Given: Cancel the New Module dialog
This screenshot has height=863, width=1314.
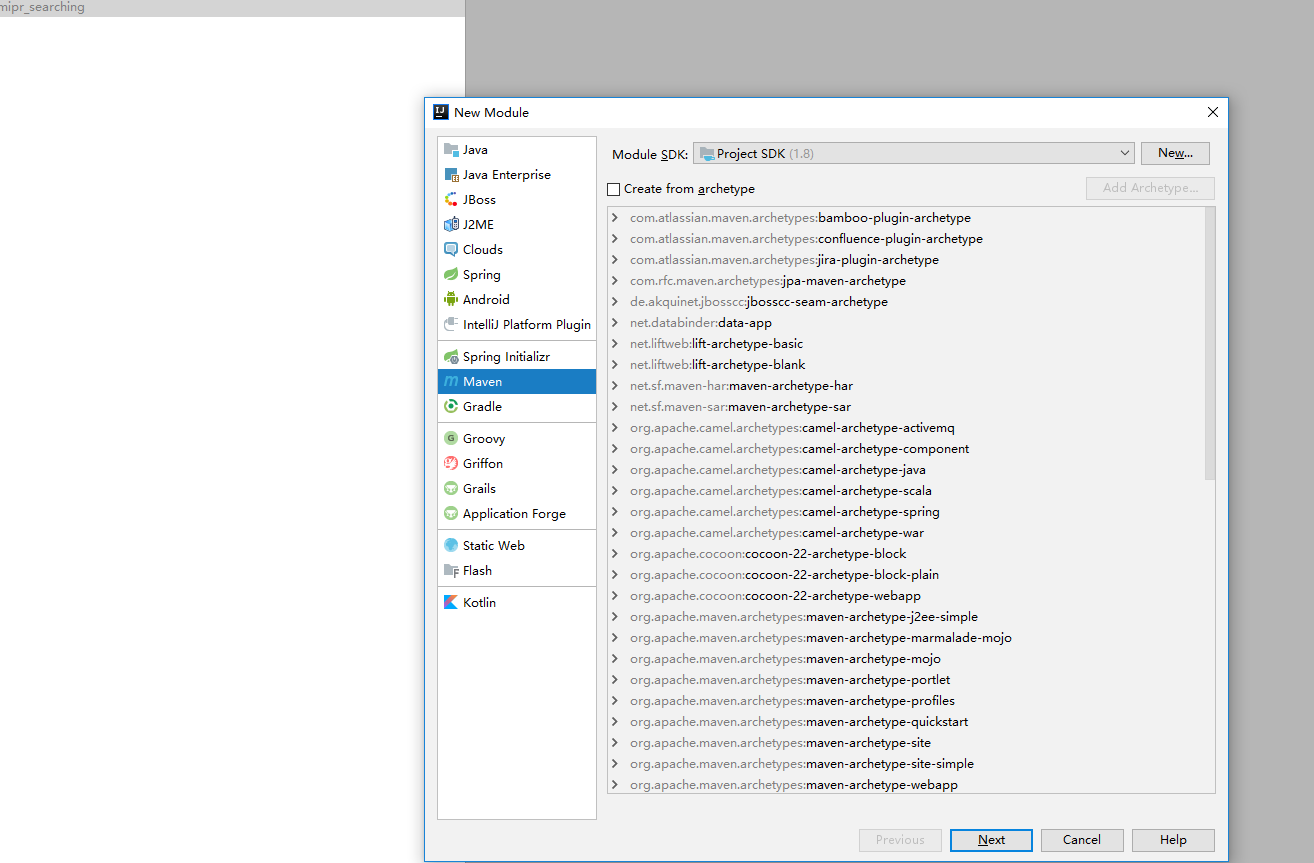Looking at the screenshot, I should pyautogui.click(x=1082, y=840).
